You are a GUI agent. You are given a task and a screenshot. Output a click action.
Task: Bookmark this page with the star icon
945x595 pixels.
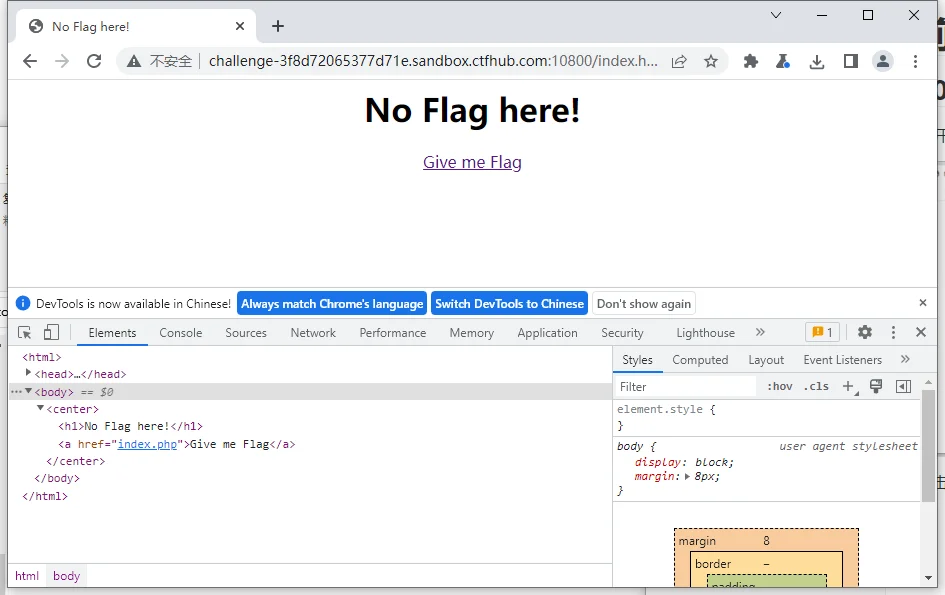click(711, 61)
